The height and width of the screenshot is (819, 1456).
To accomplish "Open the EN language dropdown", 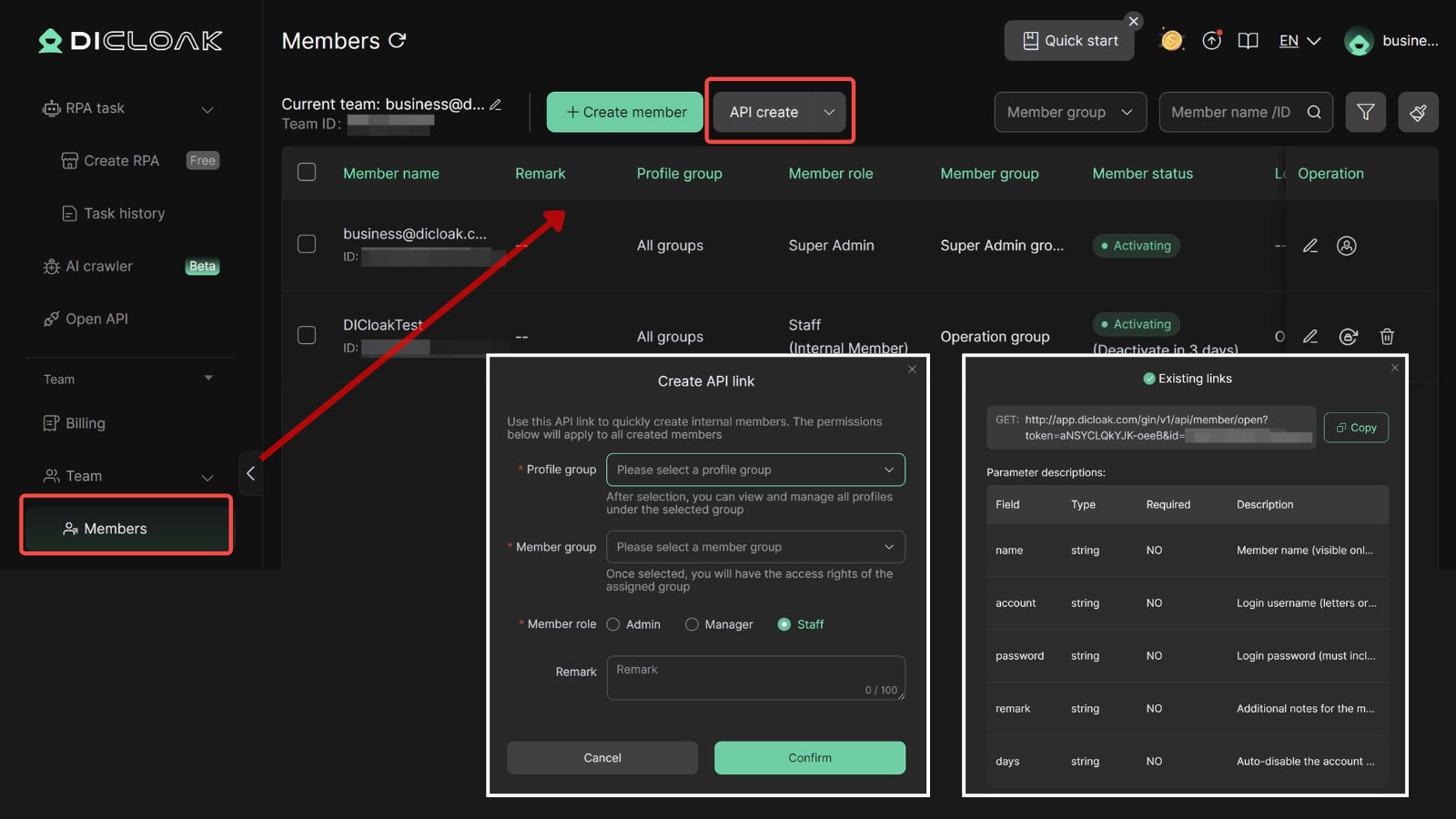I will tap(1299, 41).
